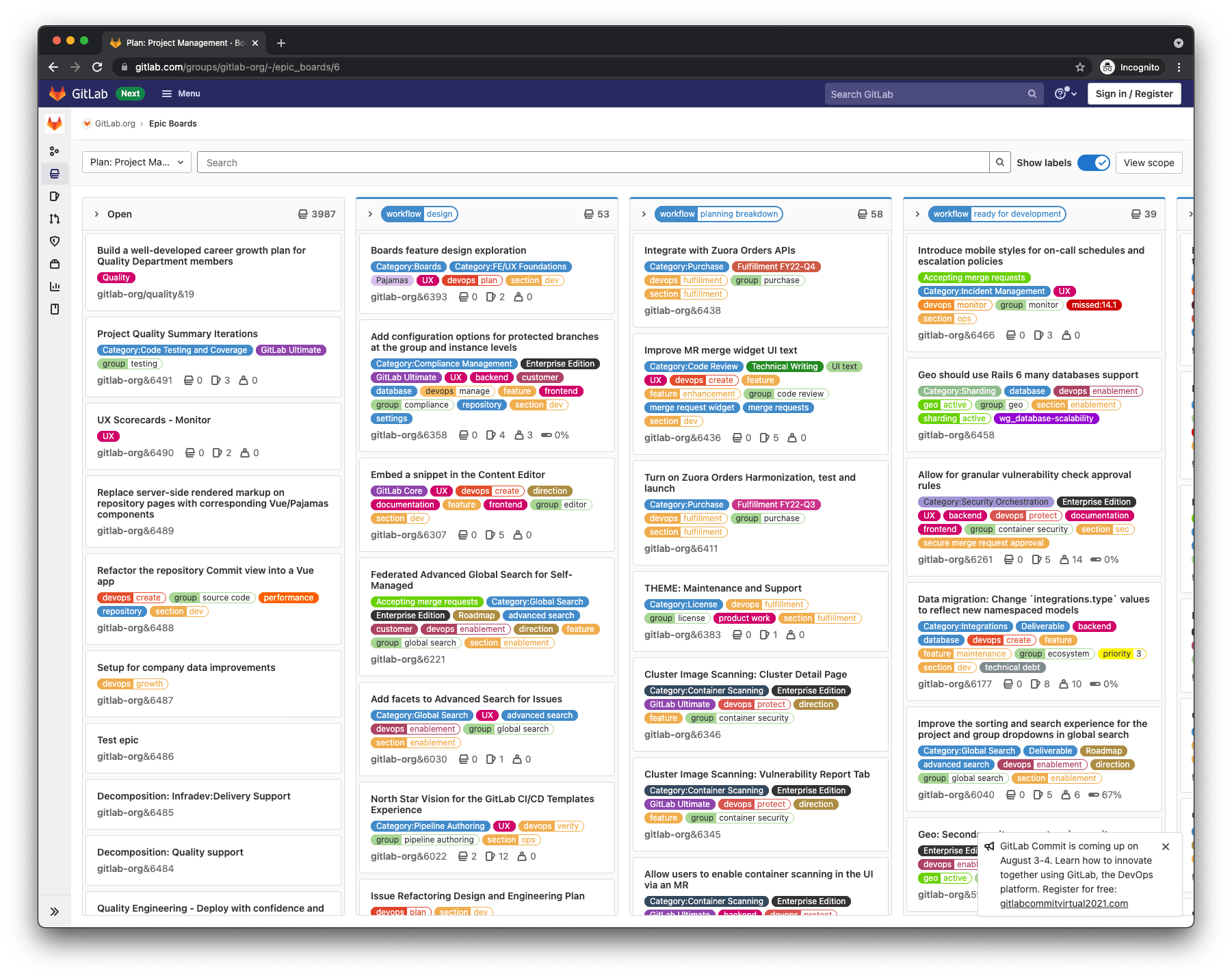Click epics count icon in workflow design header

588,214
